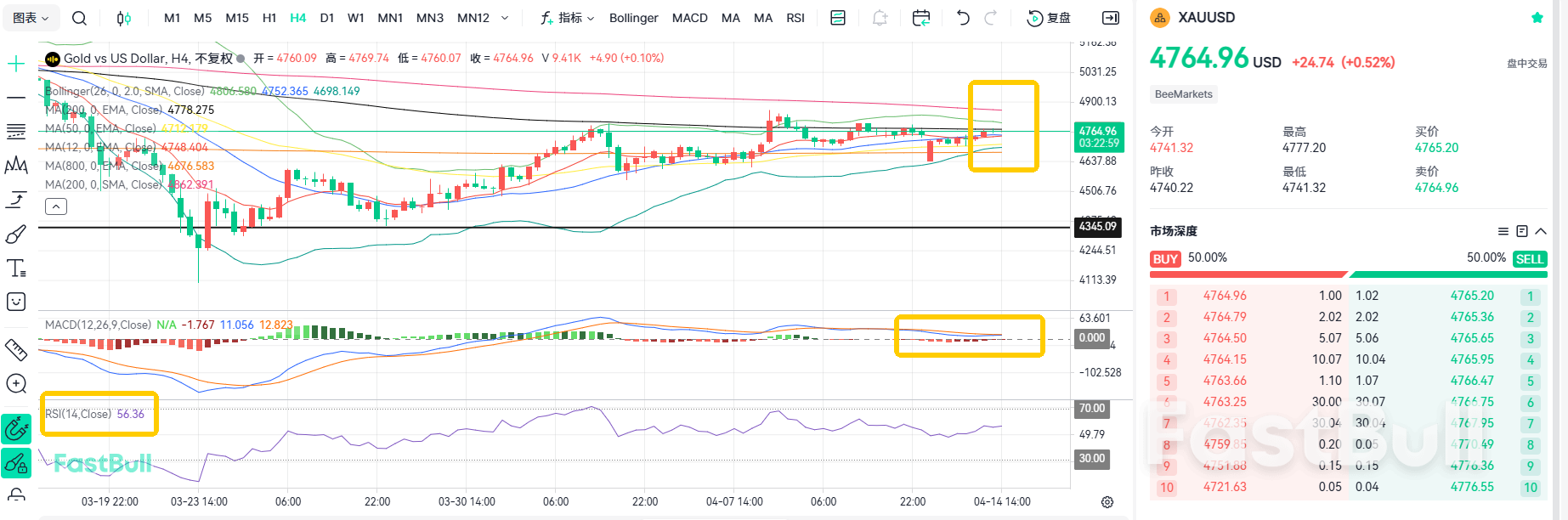Open the candlestick chart style selector
This screenshot has height=520, width=1568.
[x=124, y=18]
